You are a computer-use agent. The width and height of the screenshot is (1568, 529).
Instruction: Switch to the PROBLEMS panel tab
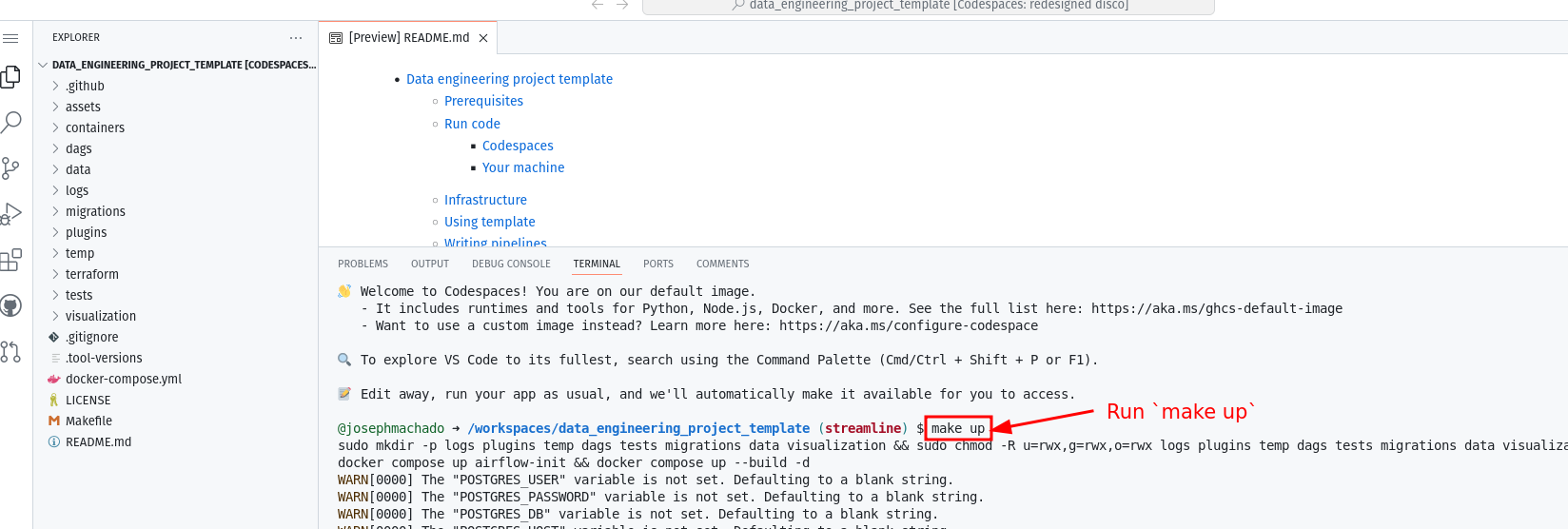[x=363, y=264]
